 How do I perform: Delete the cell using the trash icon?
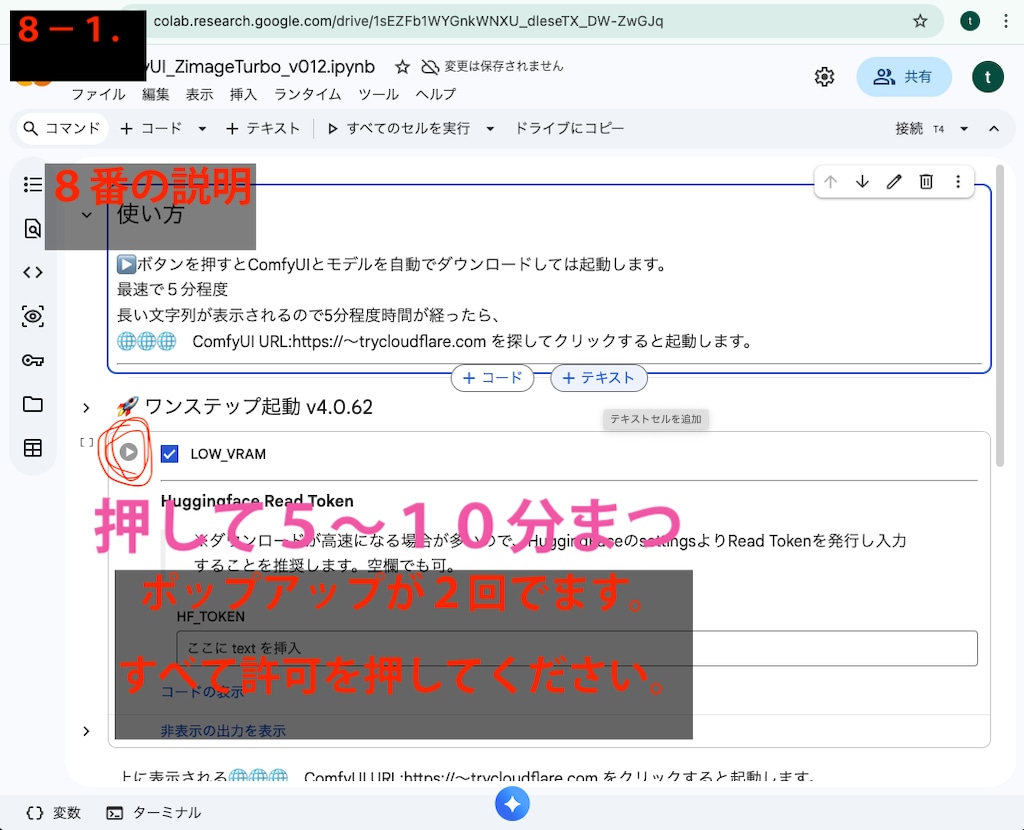(926, 181)
